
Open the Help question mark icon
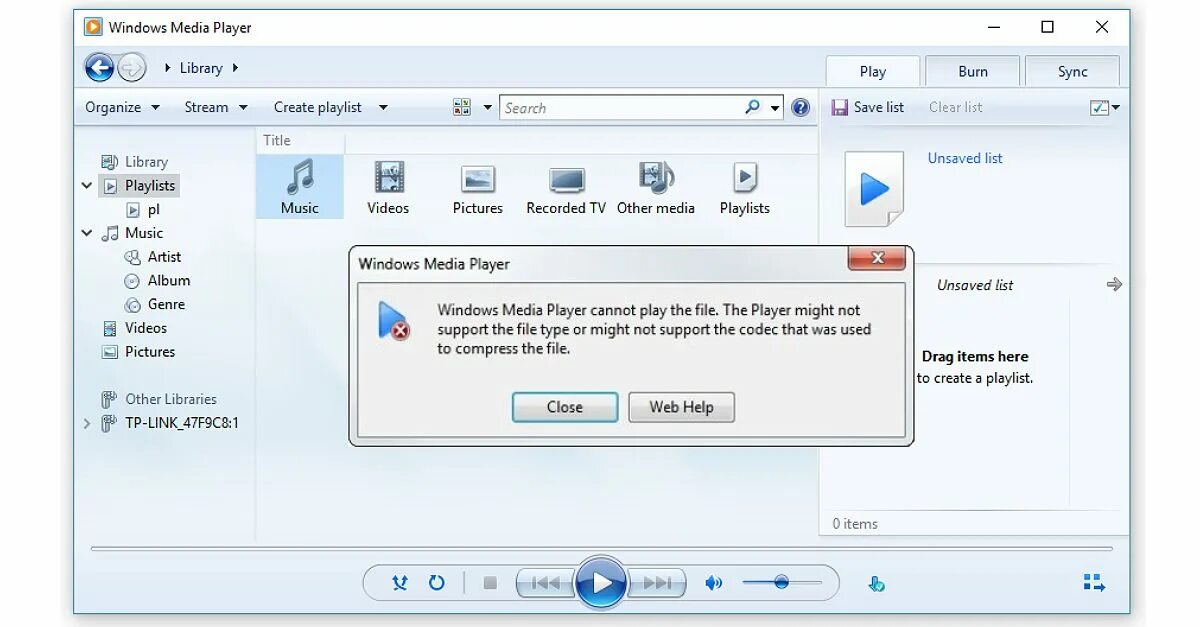click(x=800, y=107)
